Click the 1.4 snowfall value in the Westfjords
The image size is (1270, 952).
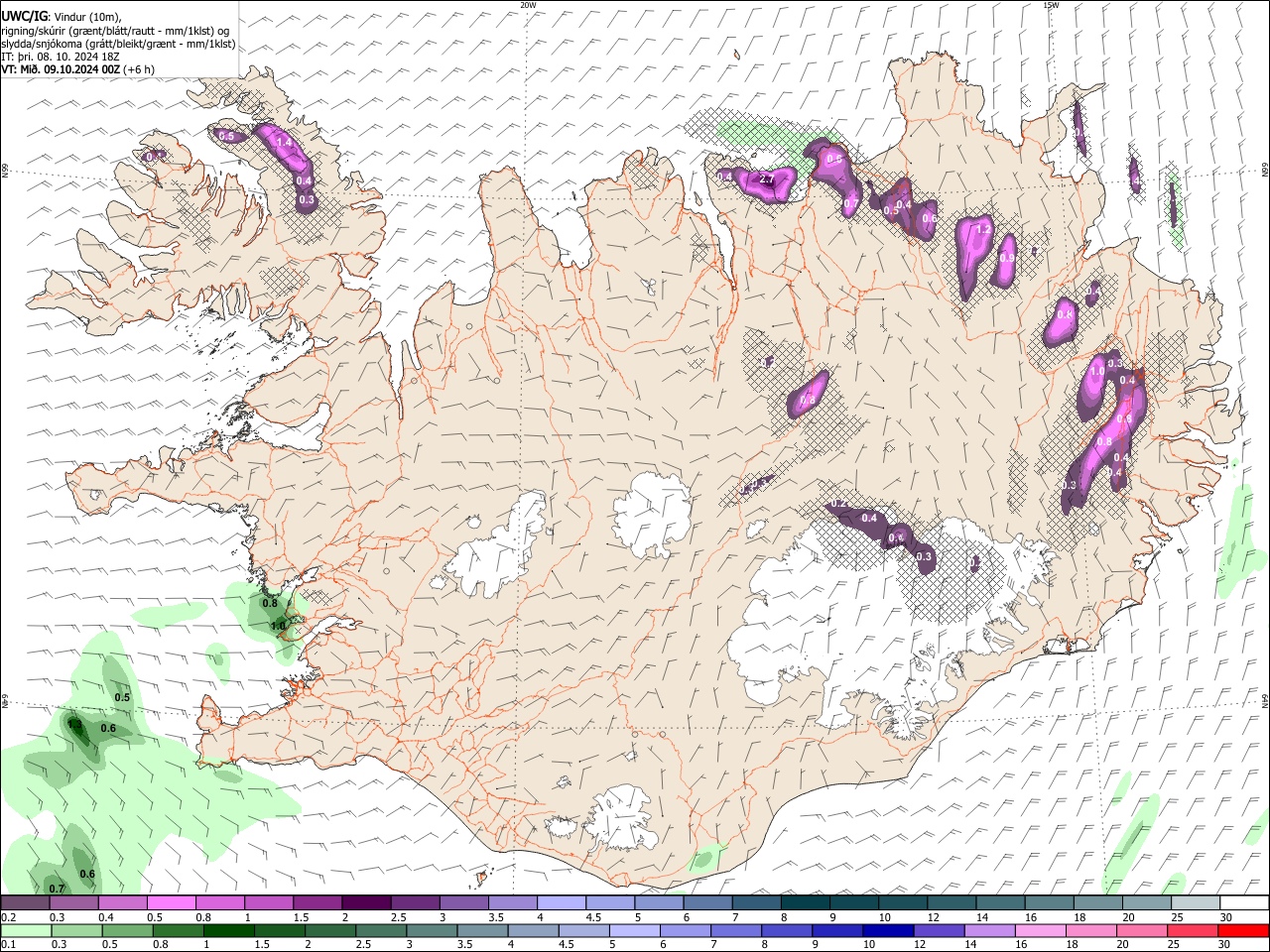pyautogui.click(x=285, y=143)
